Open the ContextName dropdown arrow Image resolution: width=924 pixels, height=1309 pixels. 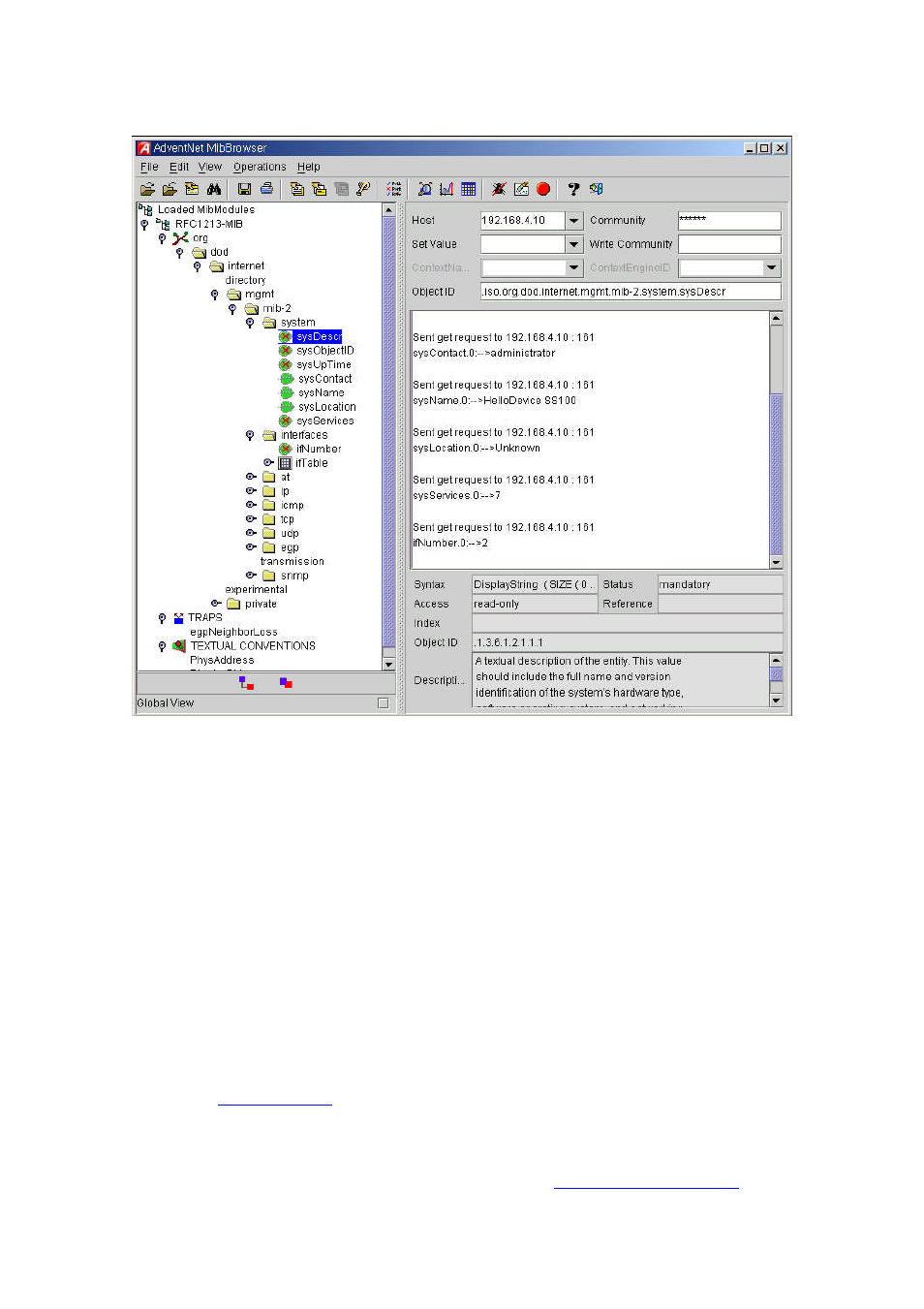click(574, 267)
